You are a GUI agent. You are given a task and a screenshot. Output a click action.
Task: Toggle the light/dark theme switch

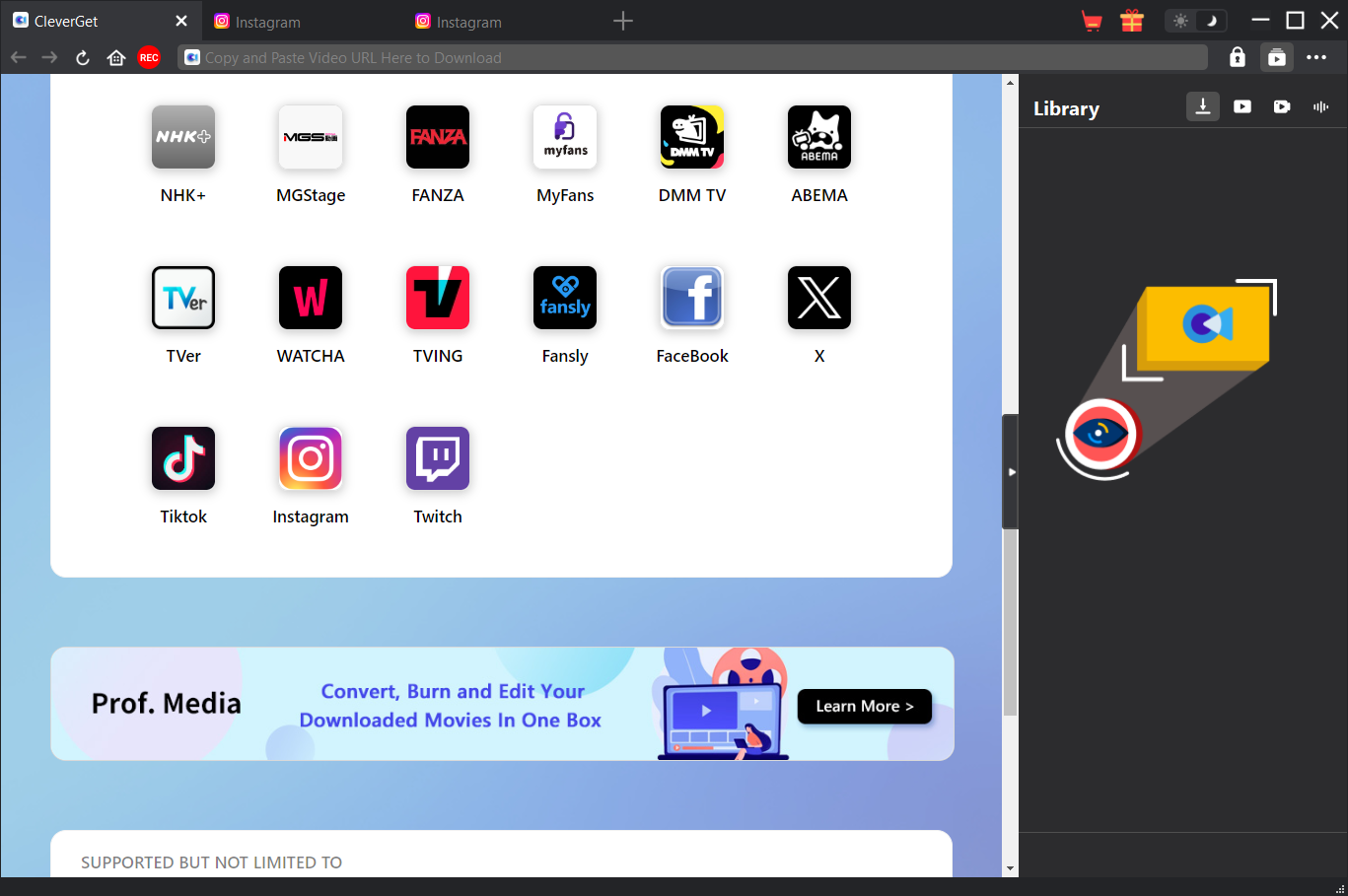click(x=1195, y=21)
